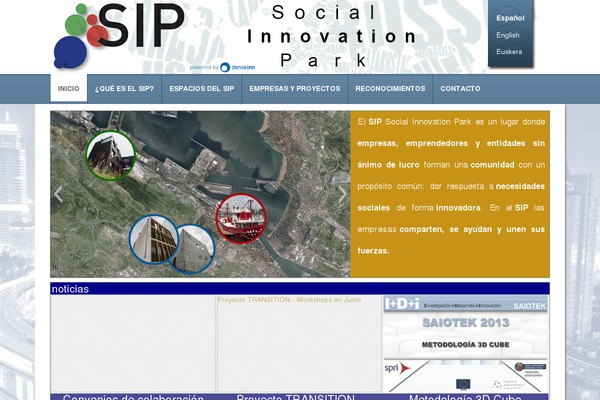Click the European Union flag logo
Viewport: 600px width, 400px height.
[463, 384]
